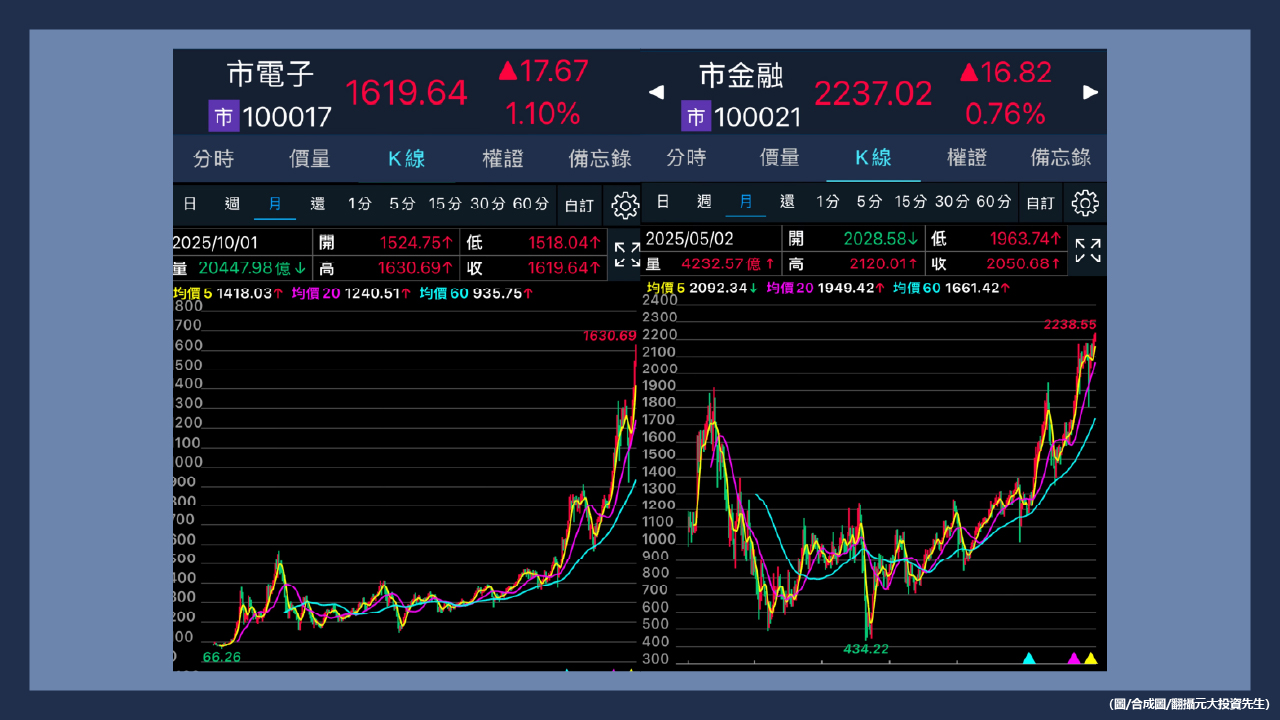Switch to 分時 tab in 市電子 panel
Viewport: 1280px width, 720px height.
pyautogui.click(x=213, y=159)
